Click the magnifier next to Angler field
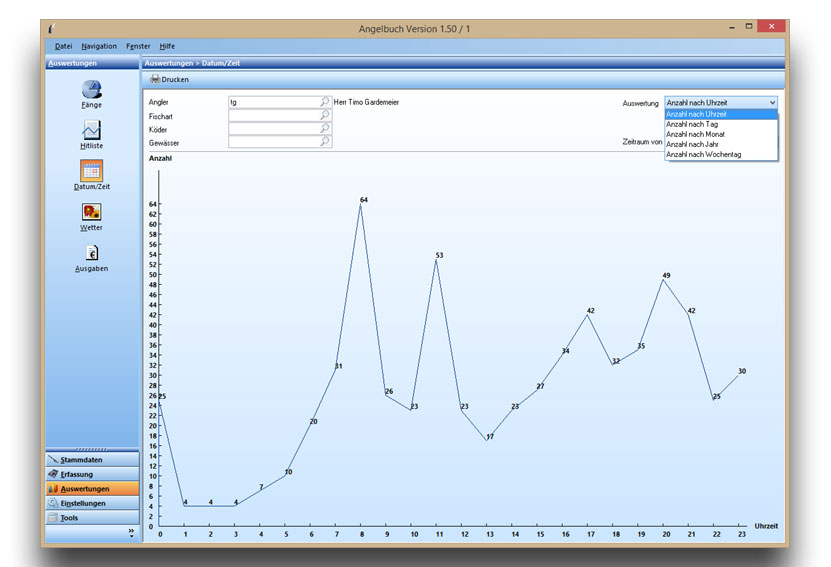The image size is (831, 567). pyautogui.click(x=324, y=102)
